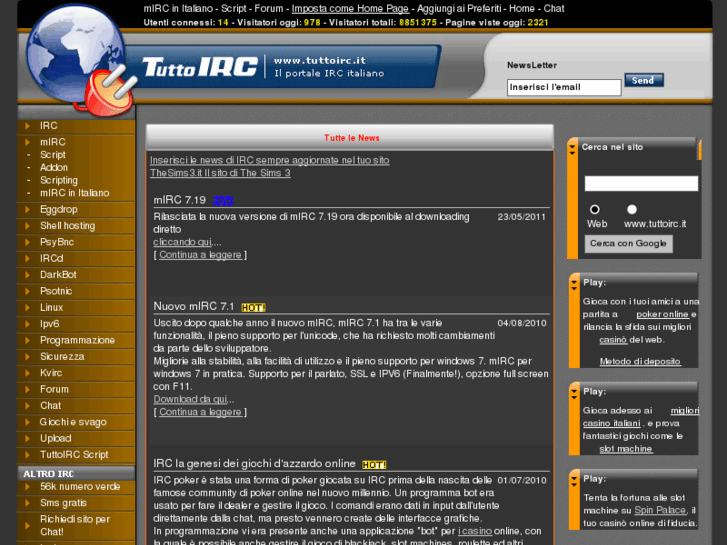Screen dimensions: 727x545
Task: Click the arrow icon next to Linux
Action: (x=27, y=308)
